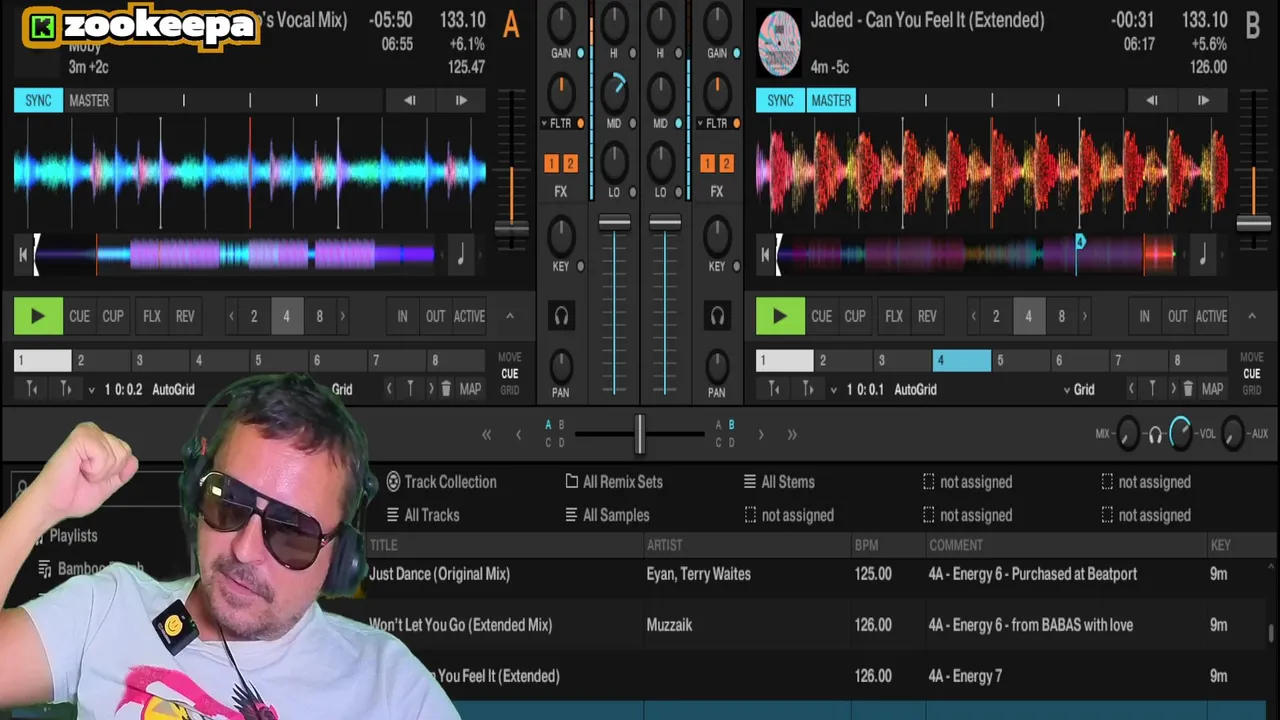The image size is (1280, 720).
Task: Click single right arrow beside crossfader
Action: pos(761,434)
